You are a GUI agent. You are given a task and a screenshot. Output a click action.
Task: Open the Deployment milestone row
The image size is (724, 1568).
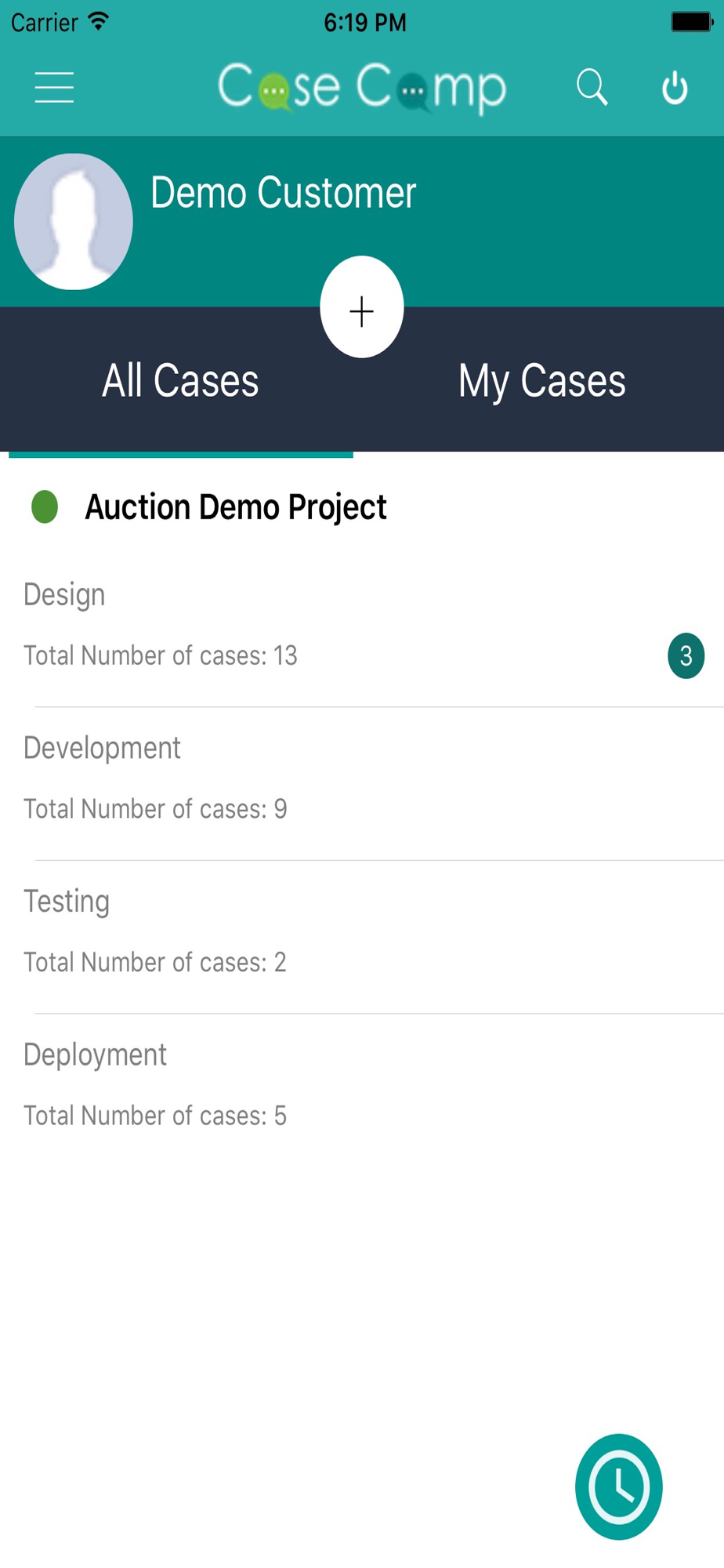[362, 1085]
